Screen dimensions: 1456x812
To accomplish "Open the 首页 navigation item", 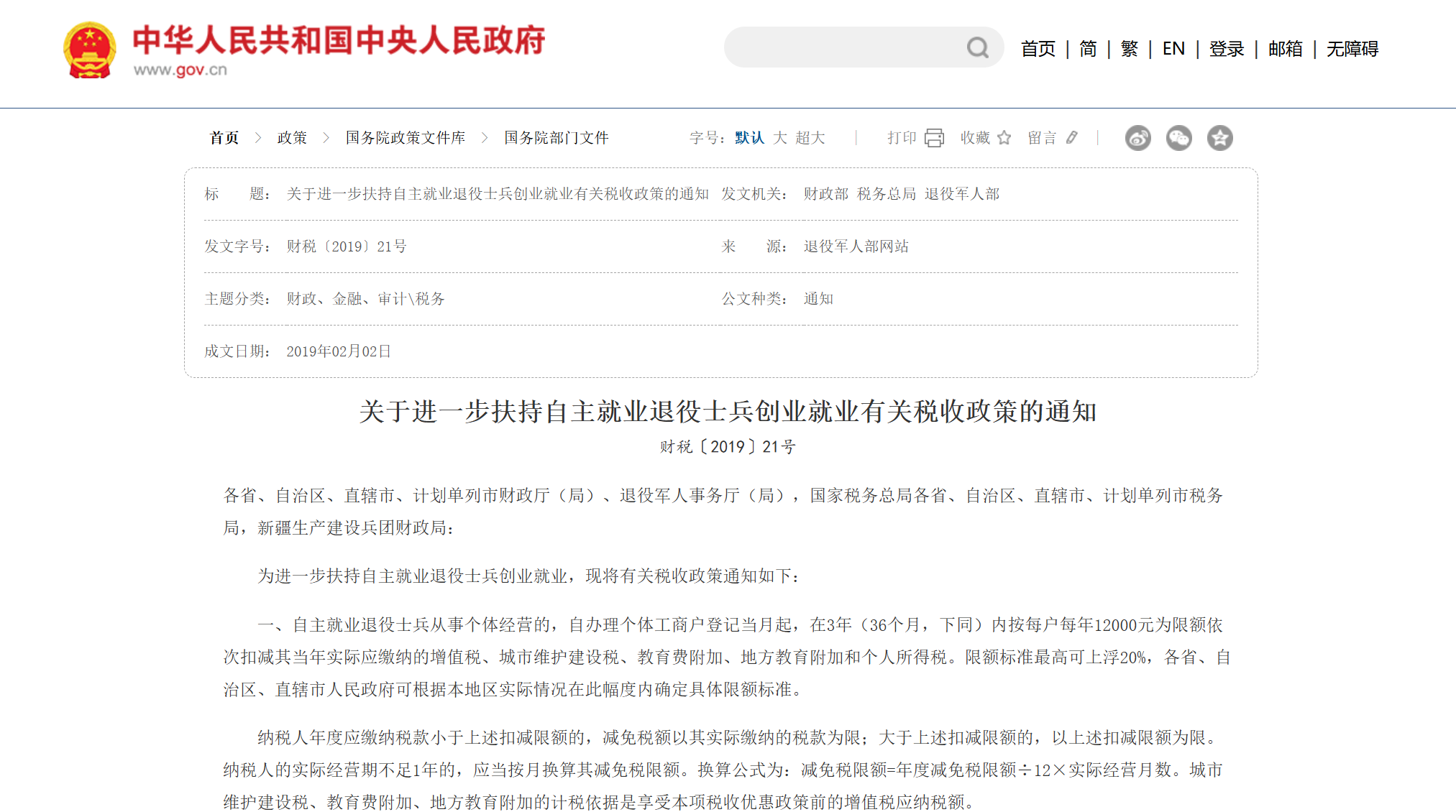I will pyautogui.click(x=1038, y=49).
